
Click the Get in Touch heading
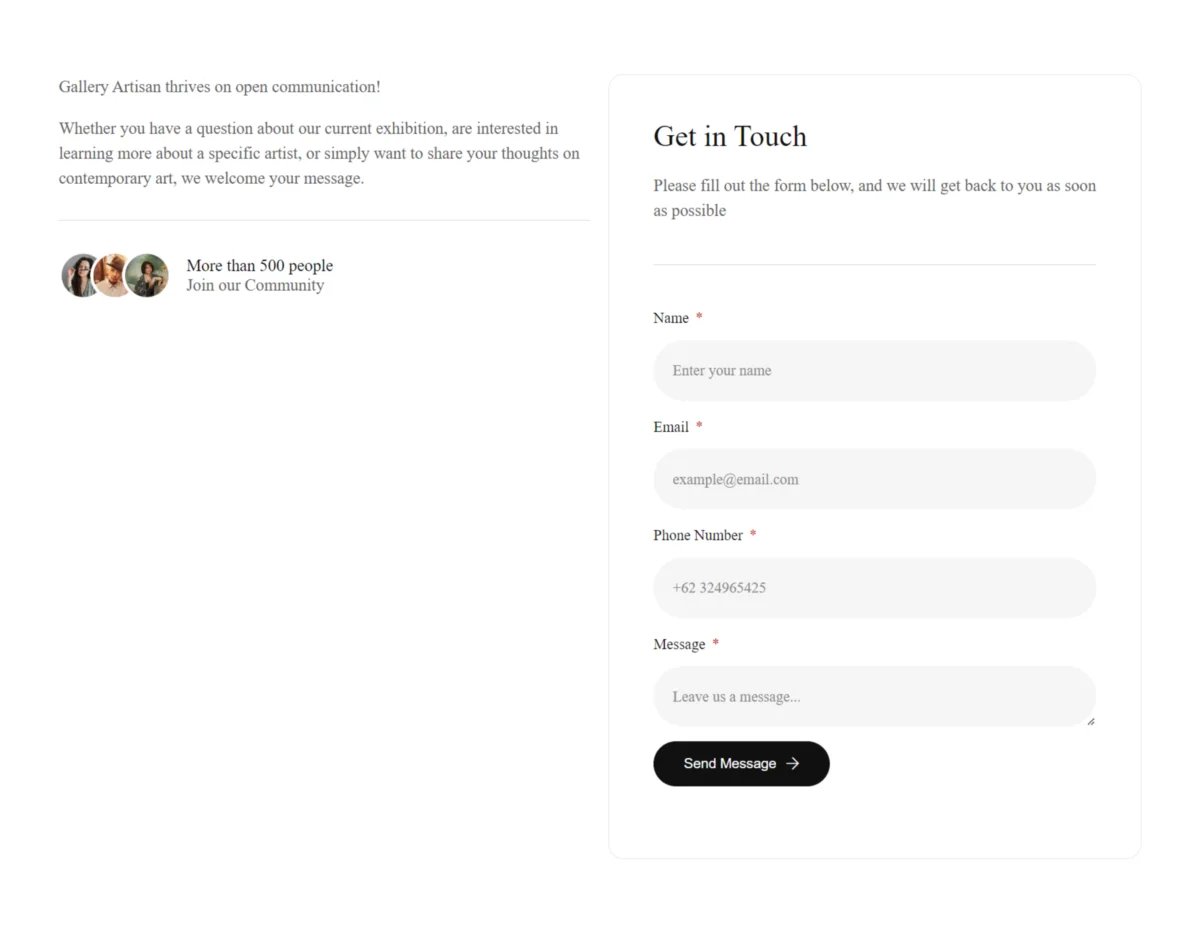click(730, 136)
